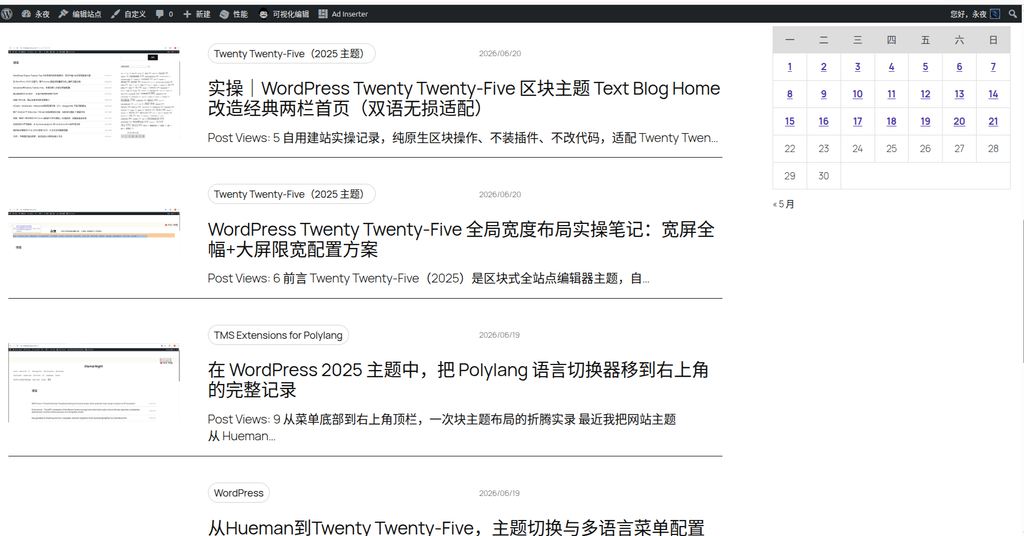Viewport: 1024px width, 536px height.
Task: Open the 永夜 site dashboard menu
Action: point(35,14)
